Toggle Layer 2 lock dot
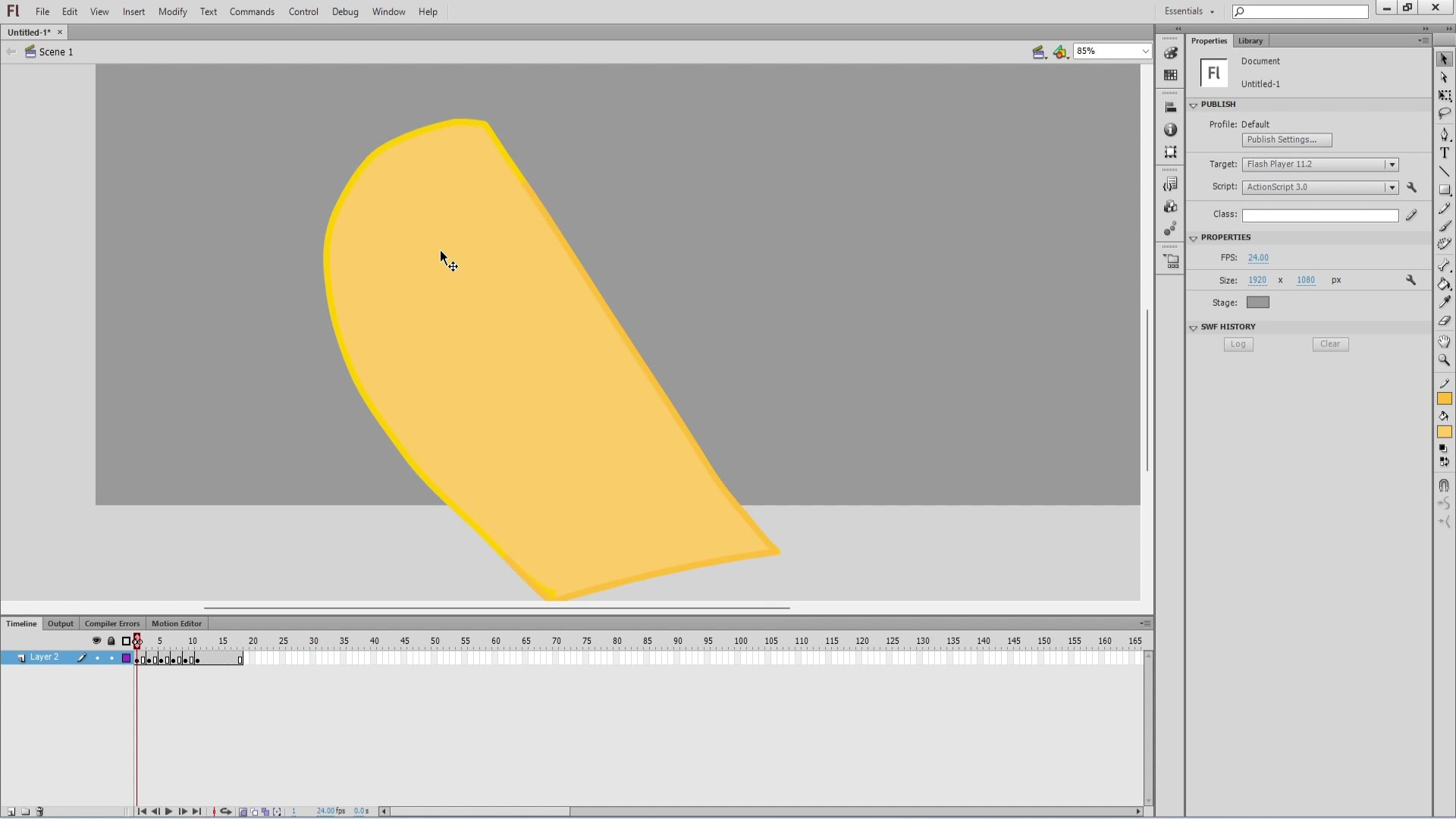The height and width of the screenshot is (819, 1456). pos(111,658)
